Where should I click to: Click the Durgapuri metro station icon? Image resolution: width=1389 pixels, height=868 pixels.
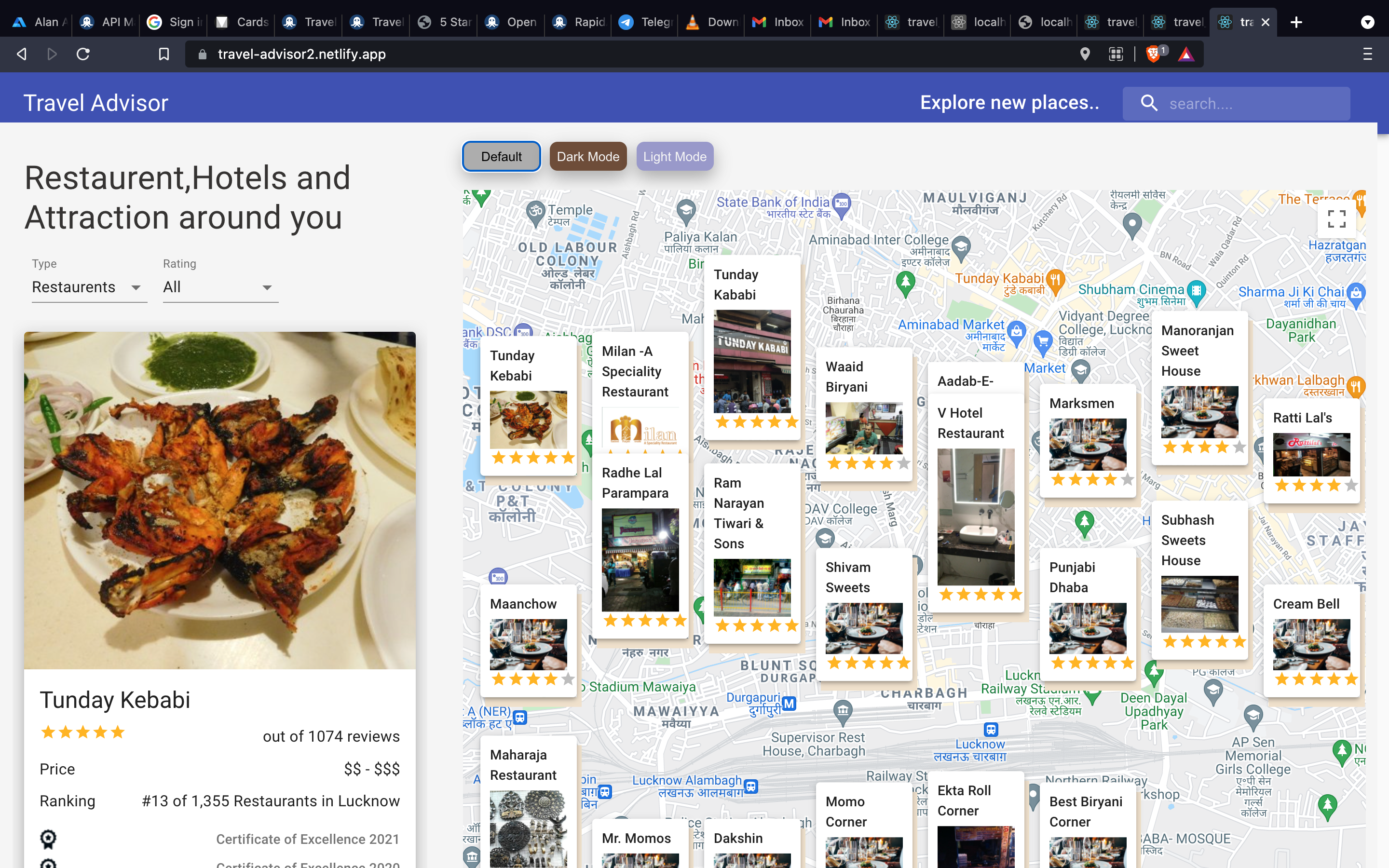pos(789,703)
